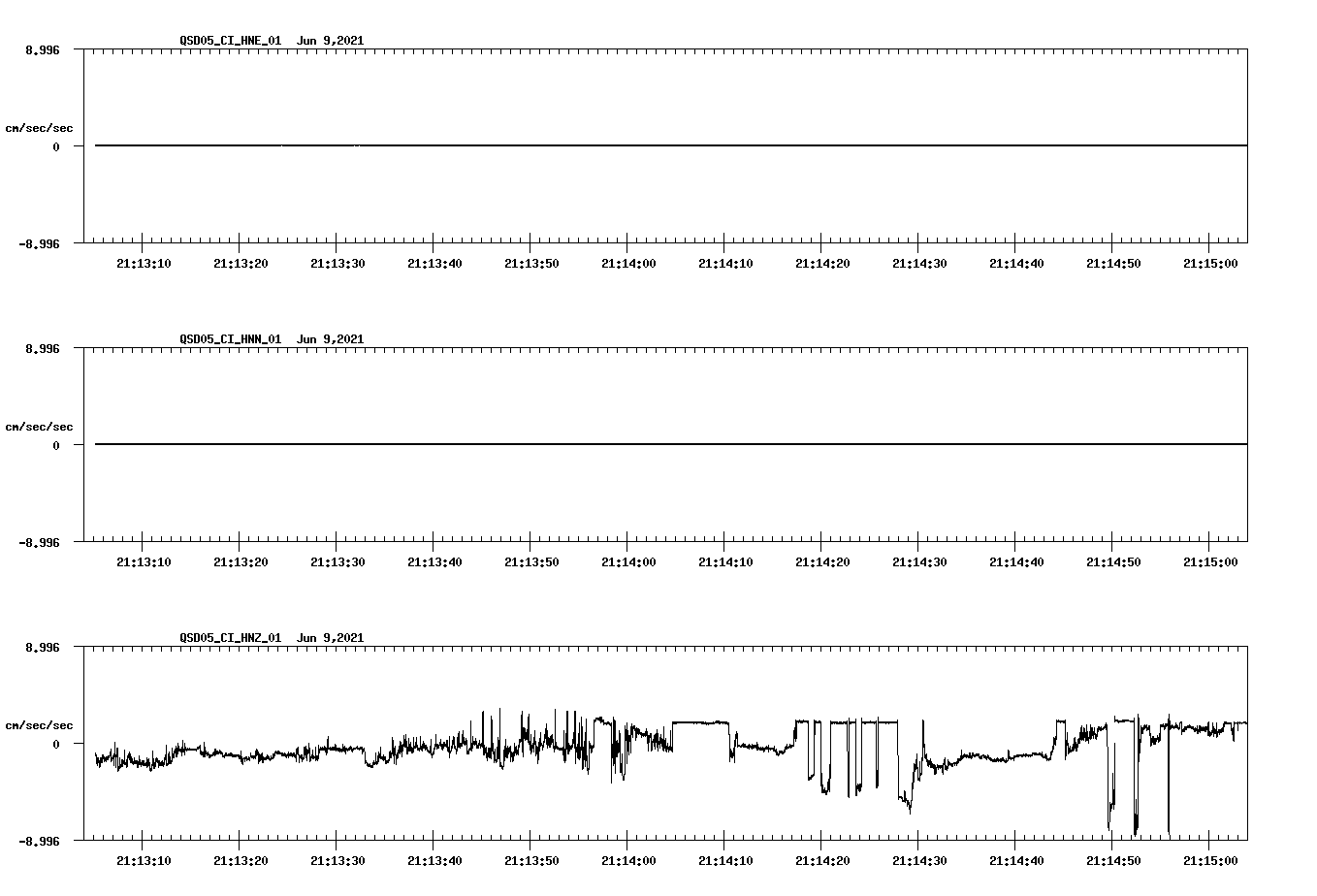1317x896 pixels.
Task: Click the 21:14:10 time label under the HNN plot
Action: [725, 562]
